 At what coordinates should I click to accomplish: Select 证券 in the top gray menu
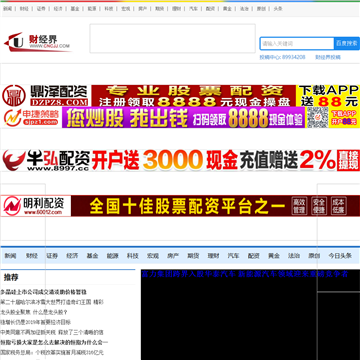(x=41, y=9)
